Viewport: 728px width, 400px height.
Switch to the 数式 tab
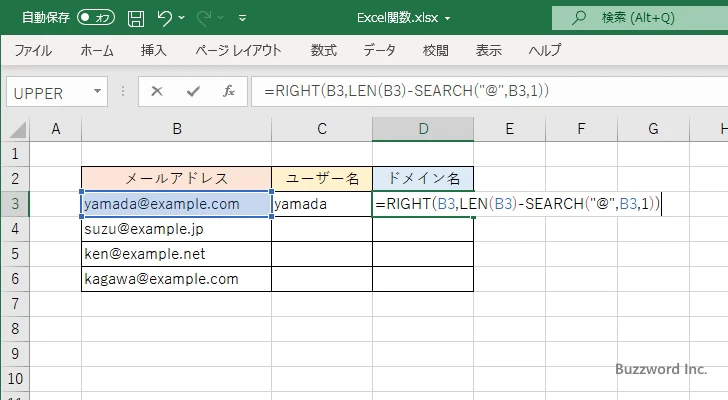(x=324, y=50)
